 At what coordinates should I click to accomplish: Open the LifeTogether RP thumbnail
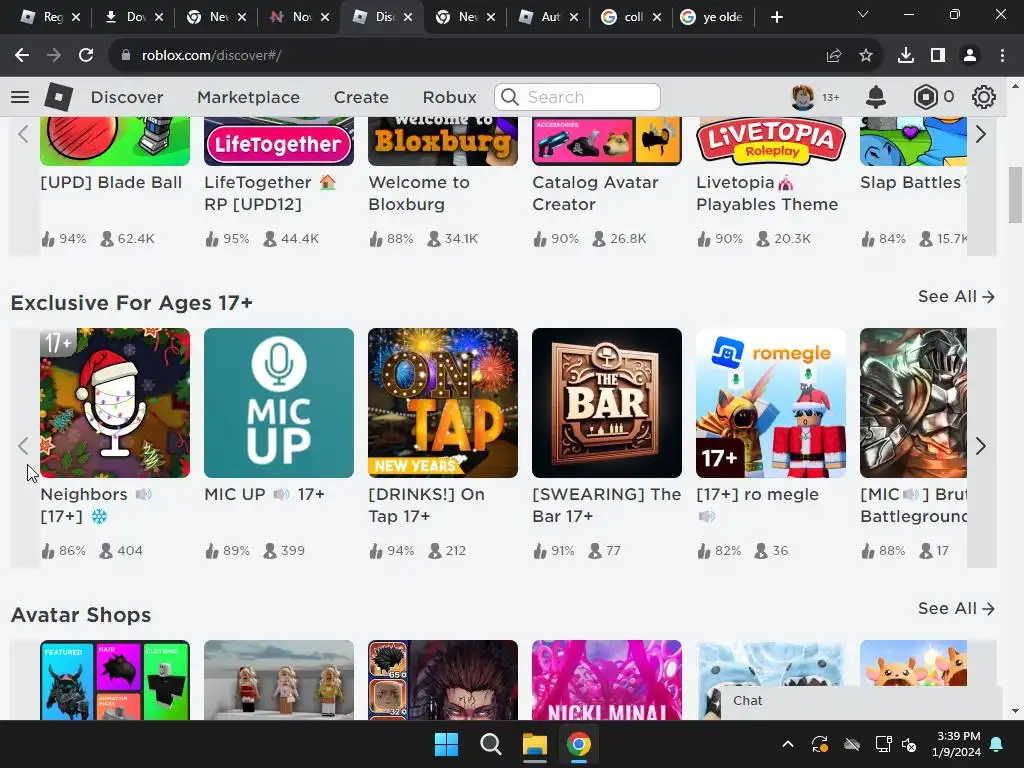[x=279, y=141]
